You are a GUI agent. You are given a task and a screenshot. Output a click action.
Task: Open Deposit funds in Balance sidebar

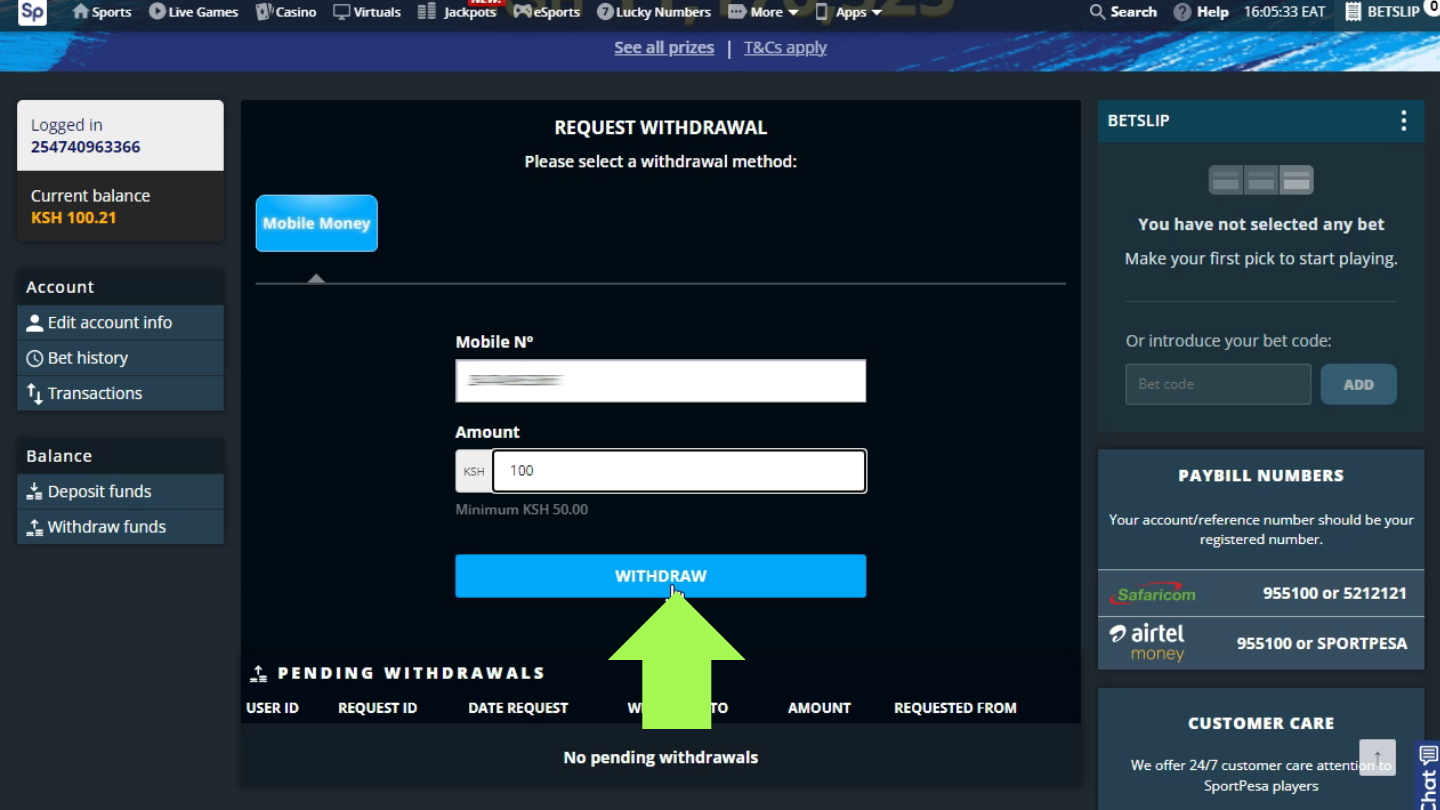(99, 491)
